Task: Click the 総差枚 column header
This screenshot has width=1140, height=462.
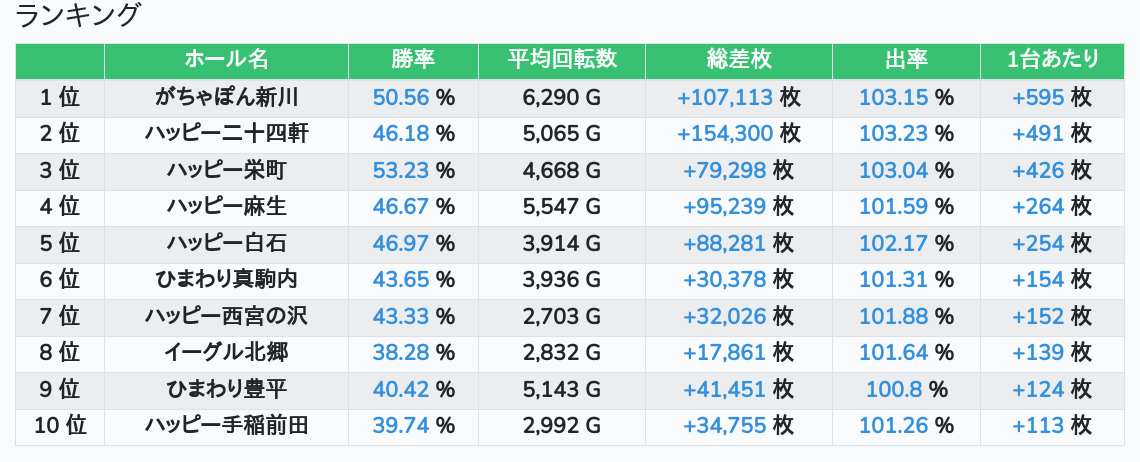Action: [x=738, y=60]
